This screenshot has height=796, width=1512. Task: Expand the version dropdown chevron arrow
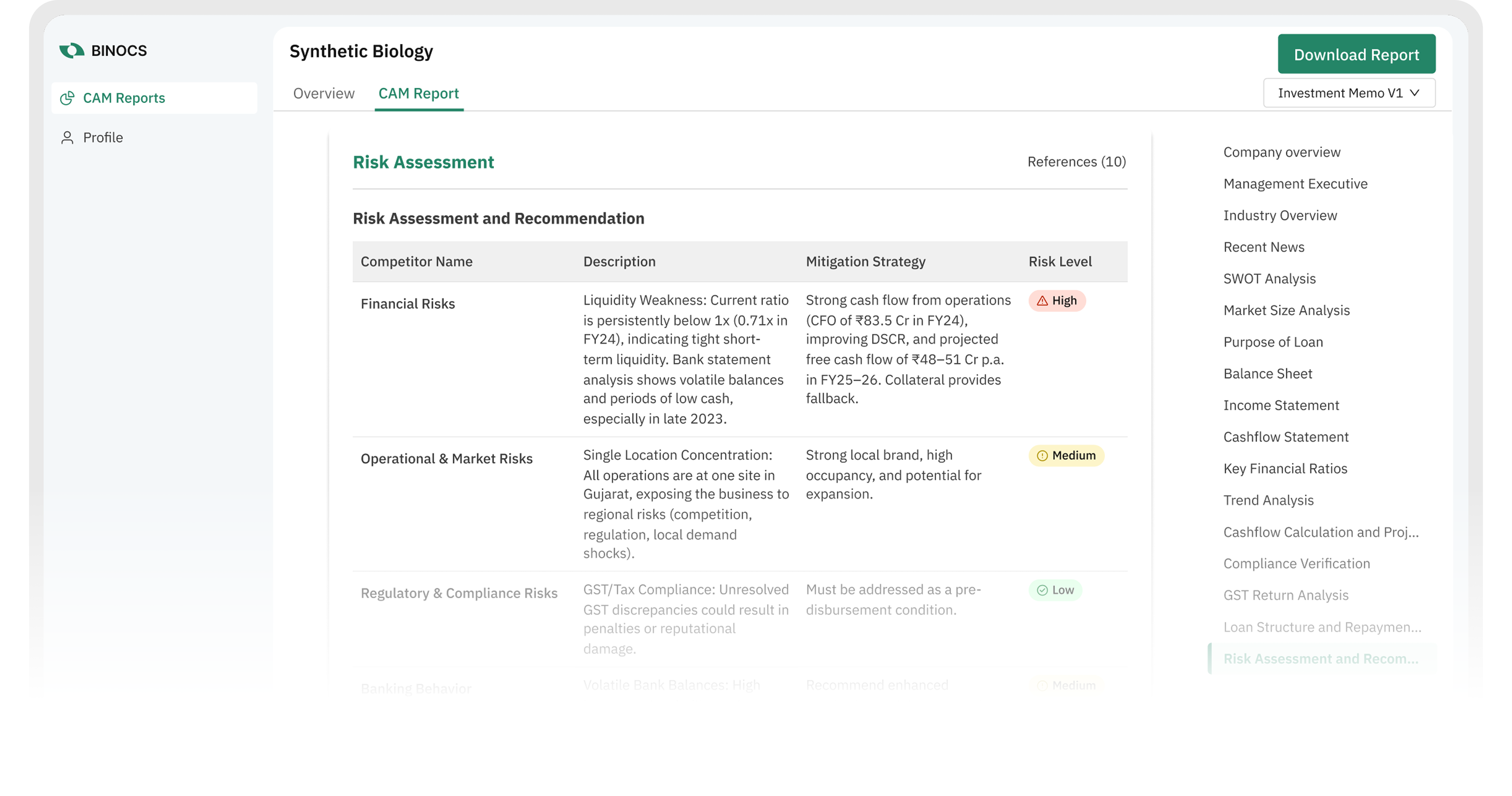click(1415, 93)
